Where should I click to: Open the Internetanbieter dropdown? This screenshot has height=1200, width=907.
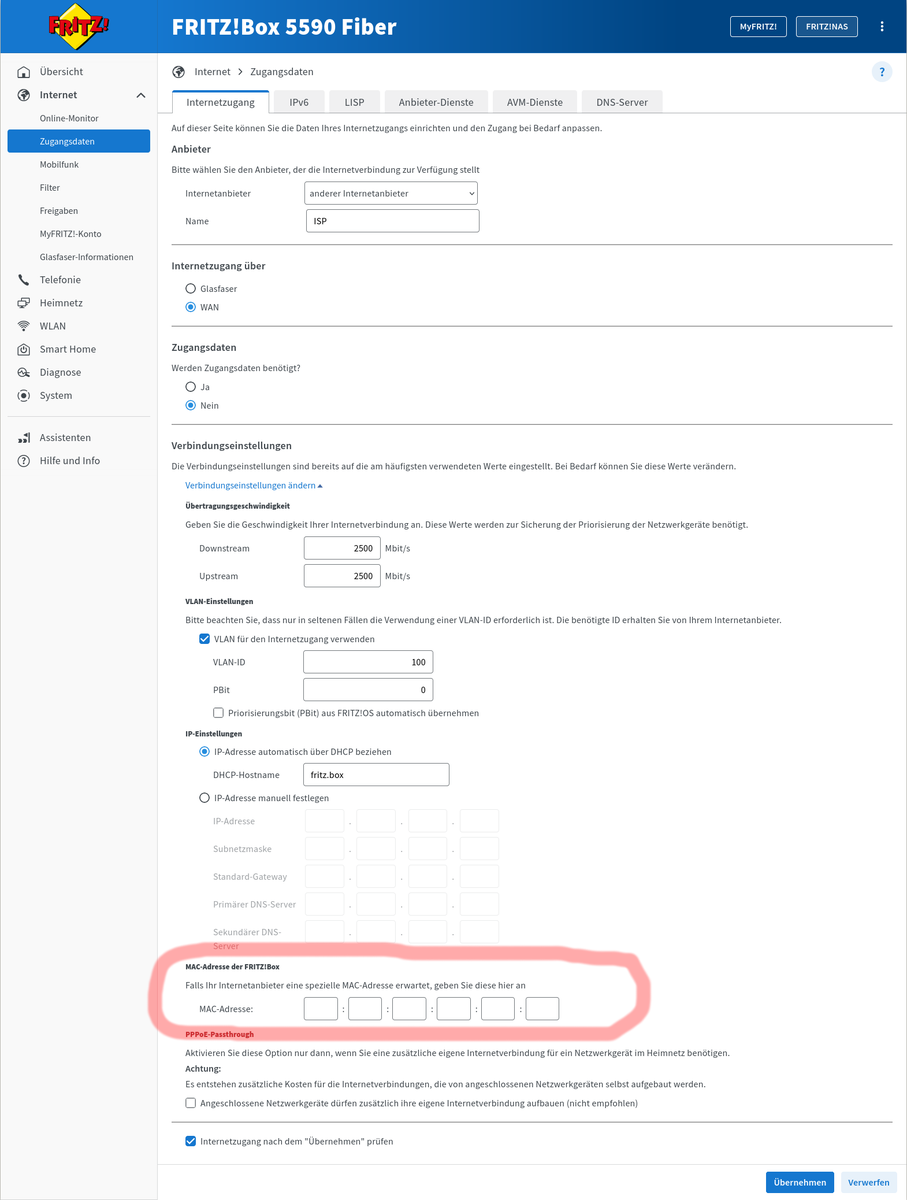pyautogui.click(x=391, y=193)
